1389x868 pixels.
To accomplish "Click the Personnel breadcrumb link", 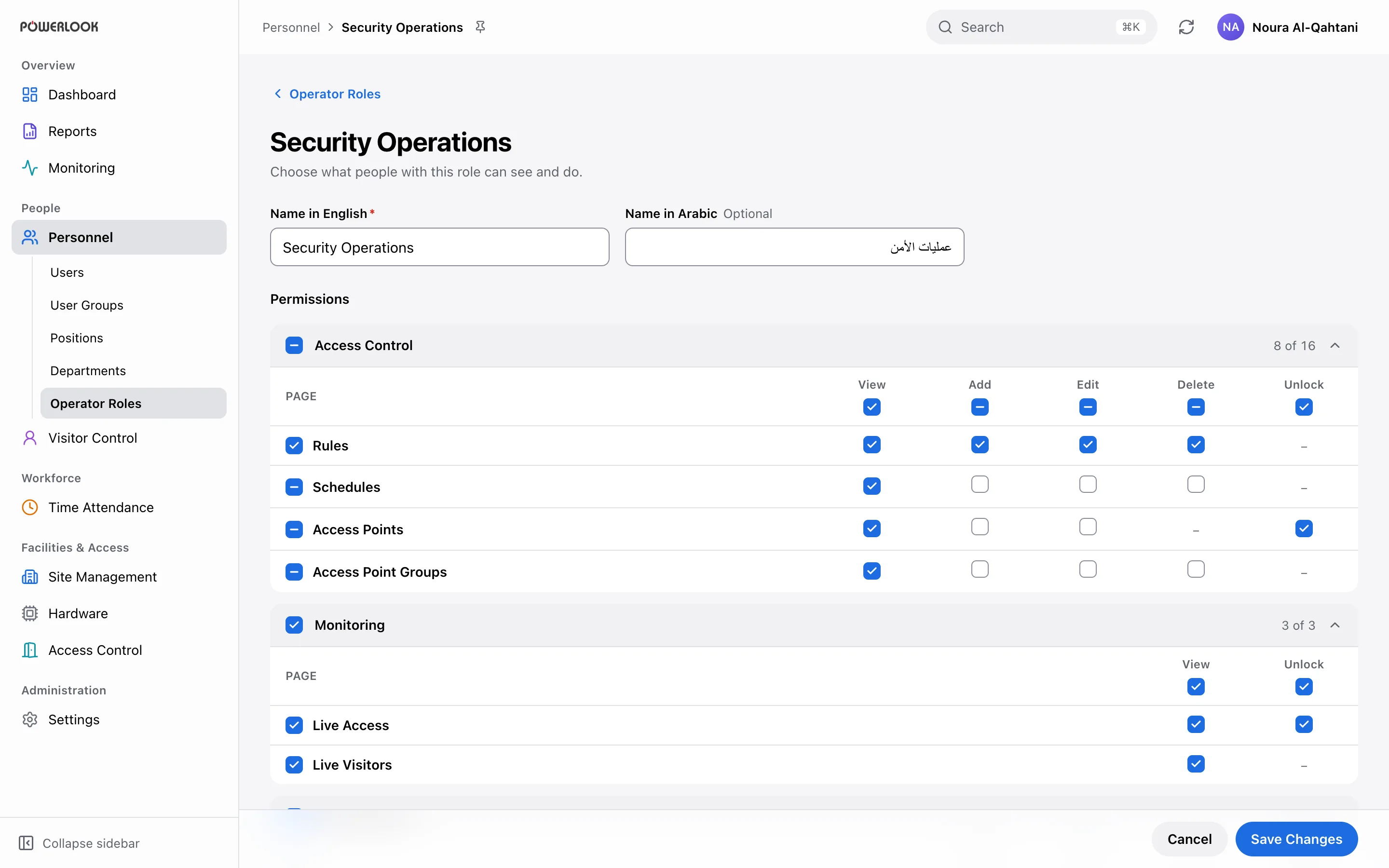I will 291,27.
